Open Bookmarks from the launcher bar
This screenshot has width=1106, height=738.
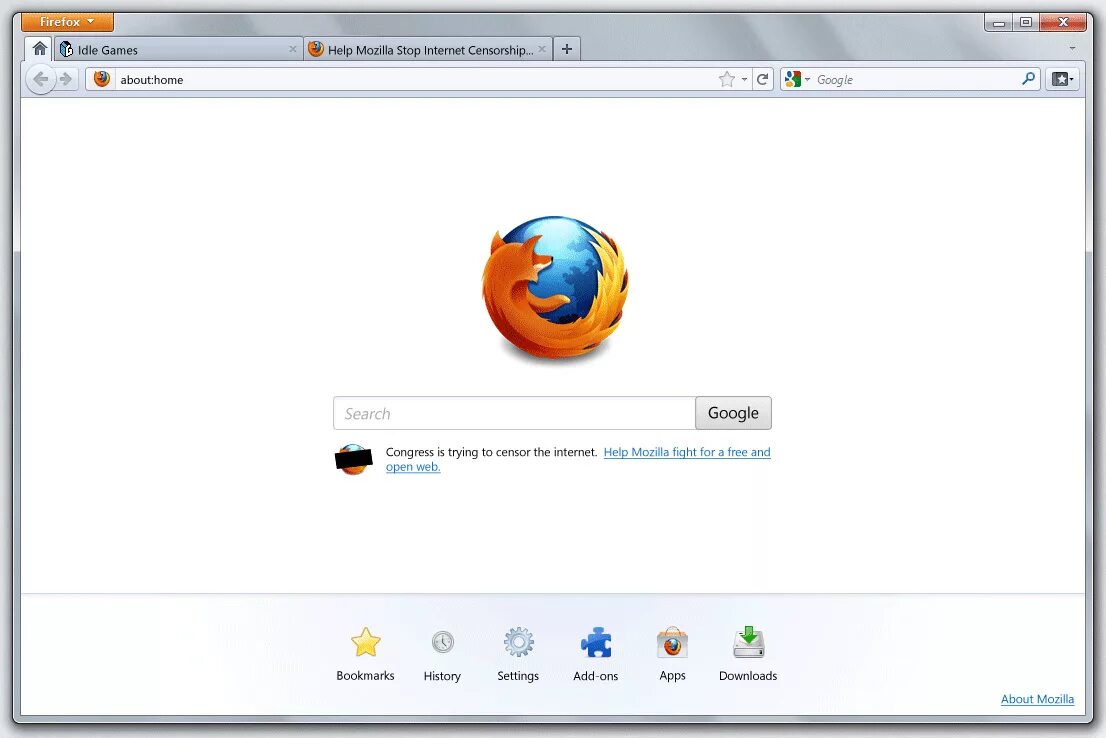(365, 654)
